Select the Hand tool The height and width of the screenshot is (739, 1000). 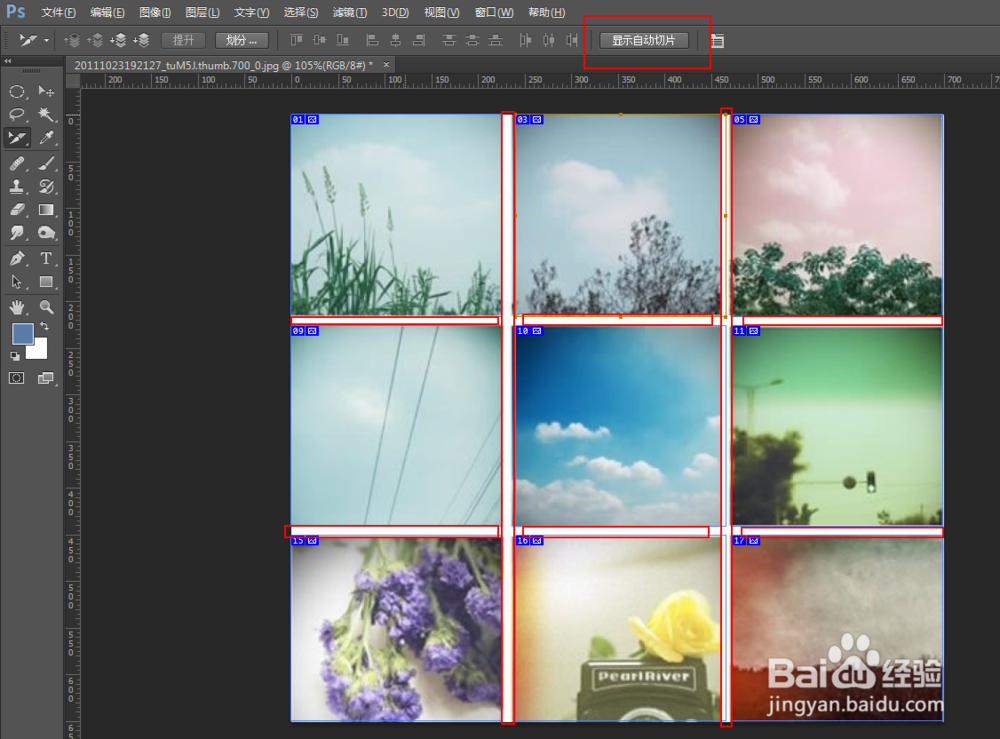coord(17,307)
